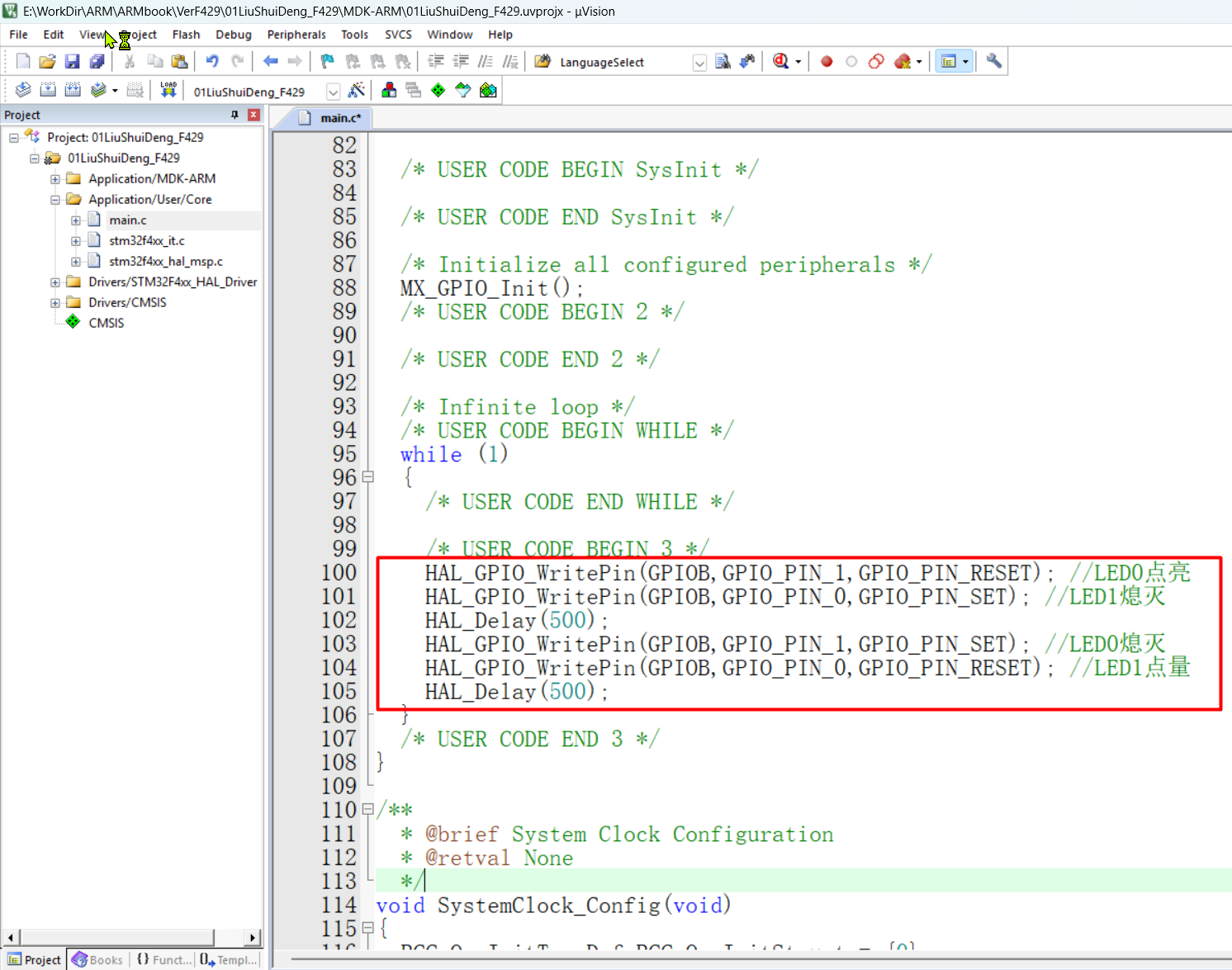1232x970 pixels.
Task: Open Options for Target via magic wand icon
Action: (x=357, y=90)
